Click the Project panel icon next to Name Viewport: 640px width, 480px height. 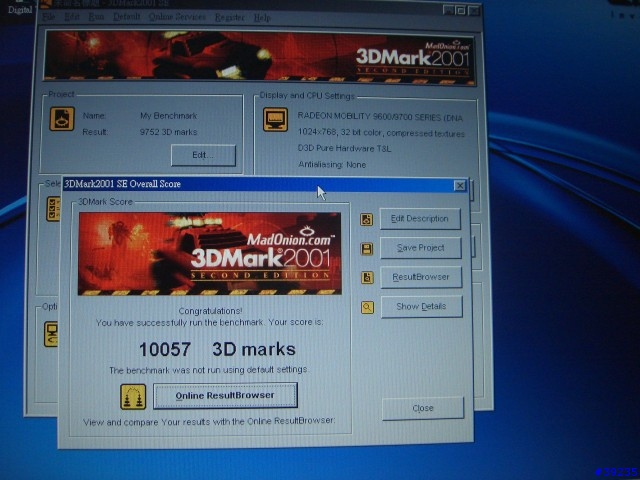(x=62, y=119)
